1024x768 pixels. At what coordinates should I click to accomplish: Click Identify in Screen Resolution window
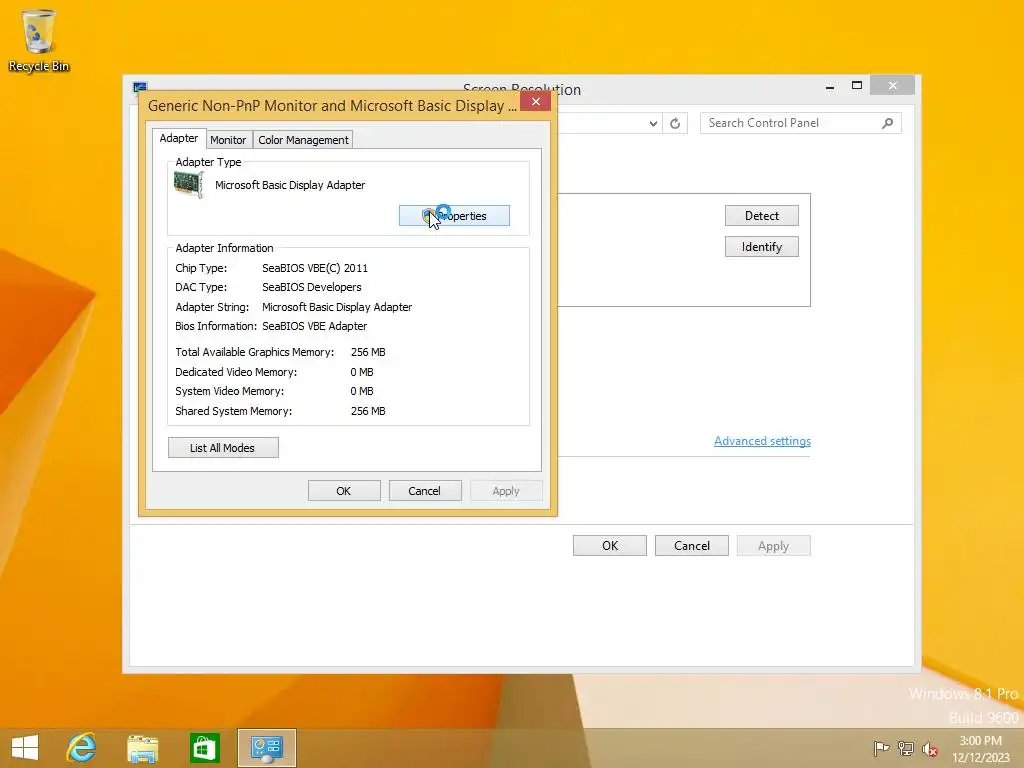pos(761,246)
